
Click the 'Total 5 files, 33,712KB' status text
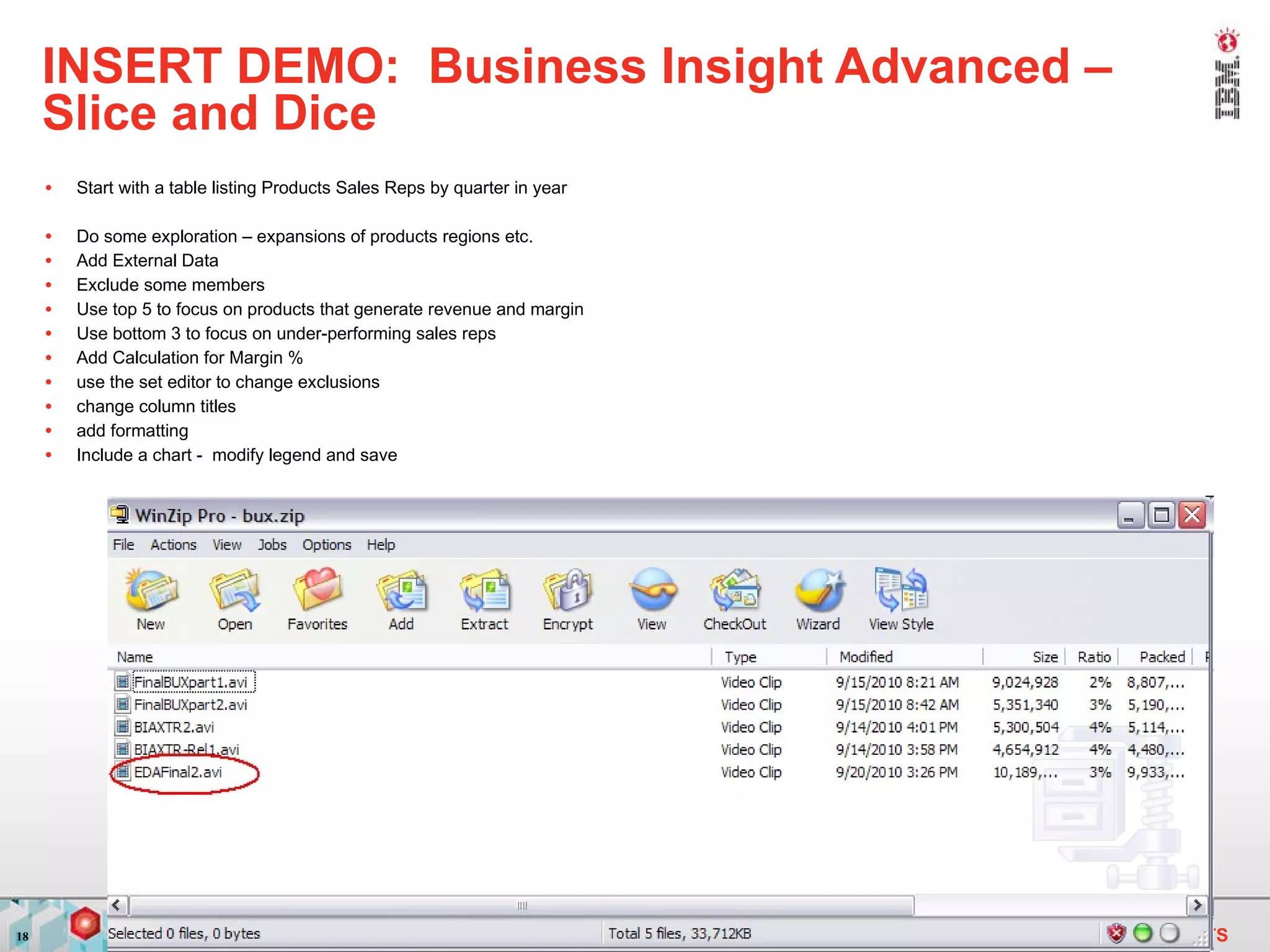coord(680,933)
